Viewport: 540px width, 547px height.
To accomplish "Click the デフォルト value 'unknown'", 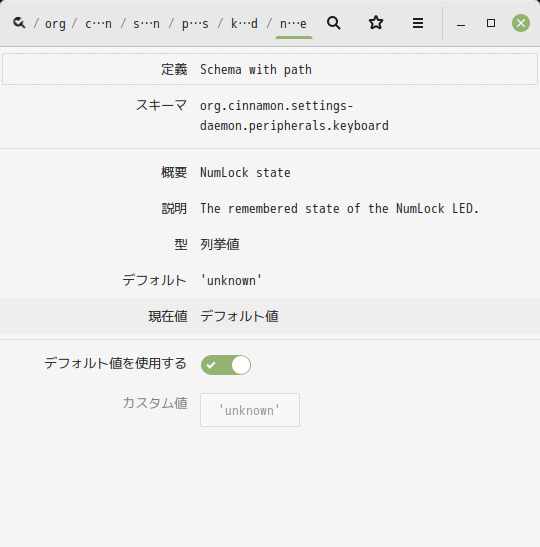I will tap(231, 280).
